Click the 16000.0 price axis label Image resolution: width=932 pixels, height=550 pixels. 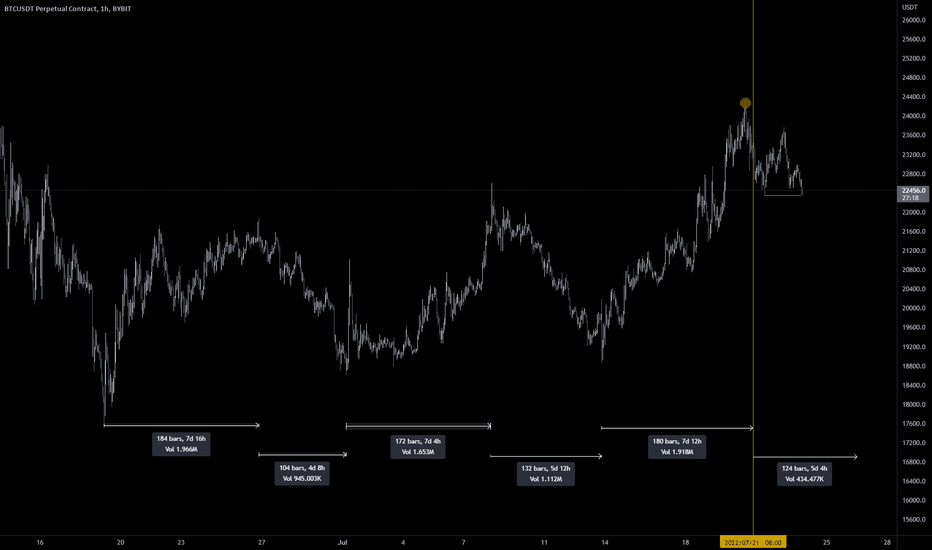pyautogui.click(x=914, y=500)
